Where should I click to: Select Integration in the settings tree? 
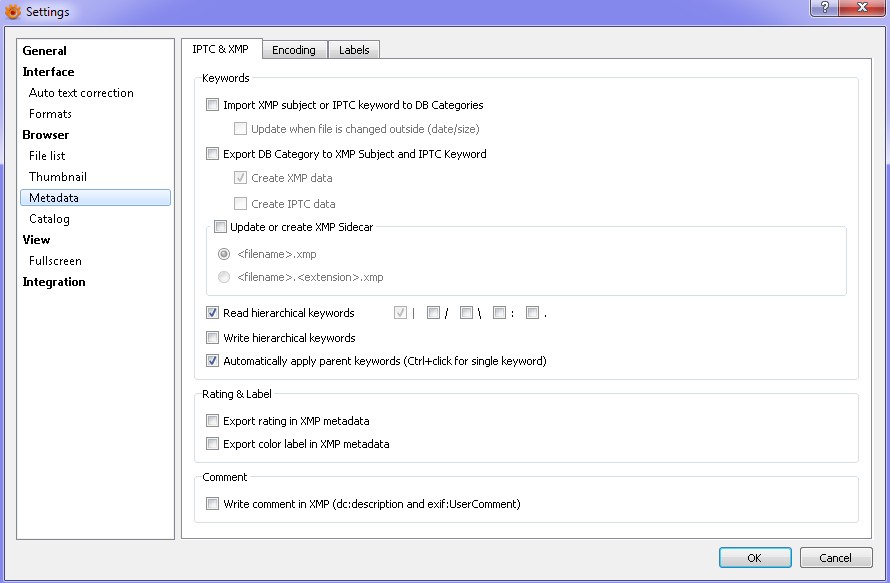click(x=54, y=282)
